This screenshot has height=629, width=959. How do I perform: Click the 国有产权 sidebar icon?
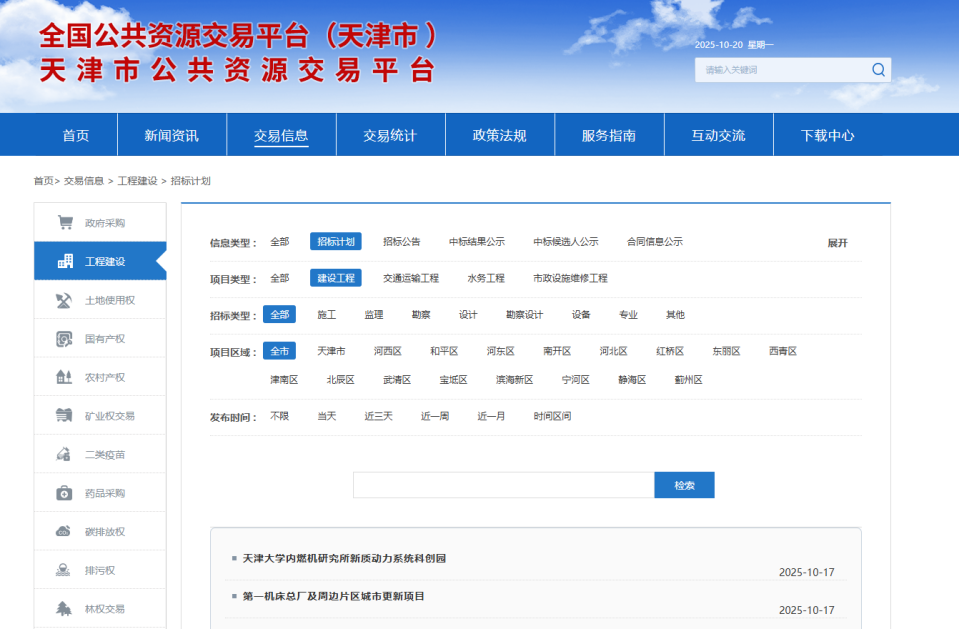pos(62,338)
